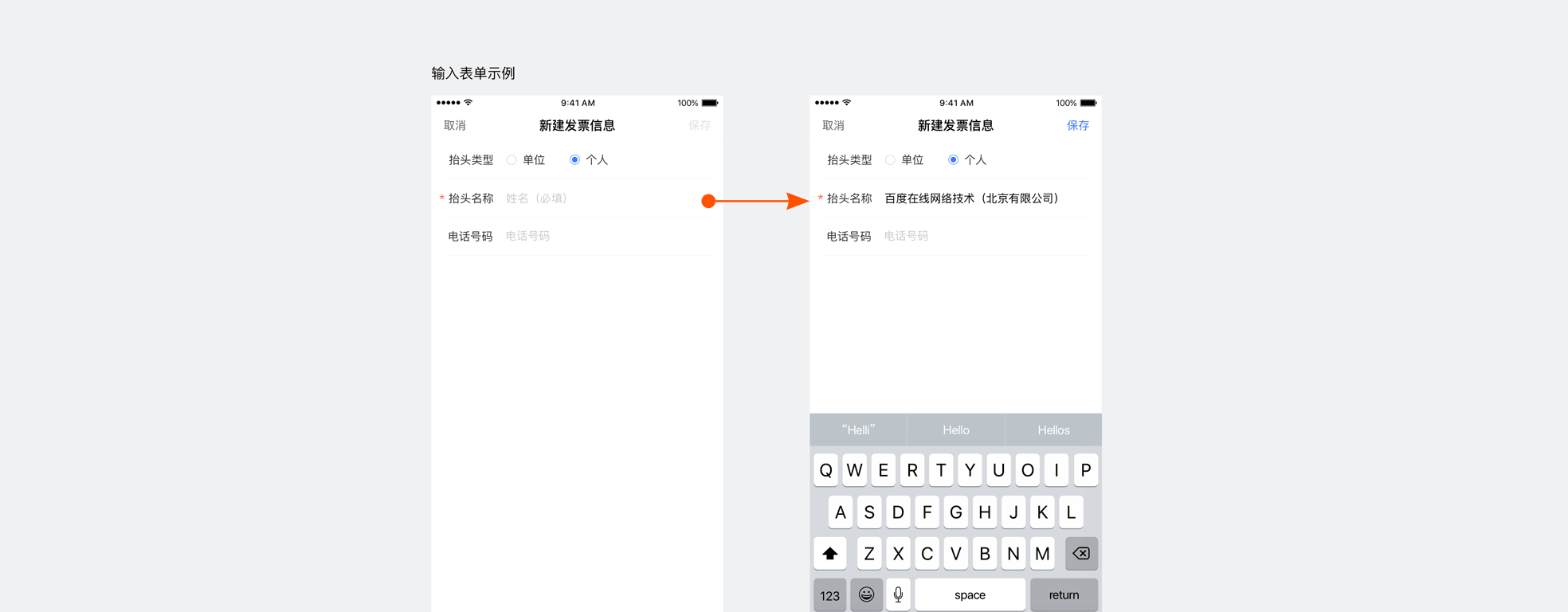Viewport: 1568px width, 612px height.
Task: Choose the “Helli” keyboard suggestion
Action: pos(858,430)
